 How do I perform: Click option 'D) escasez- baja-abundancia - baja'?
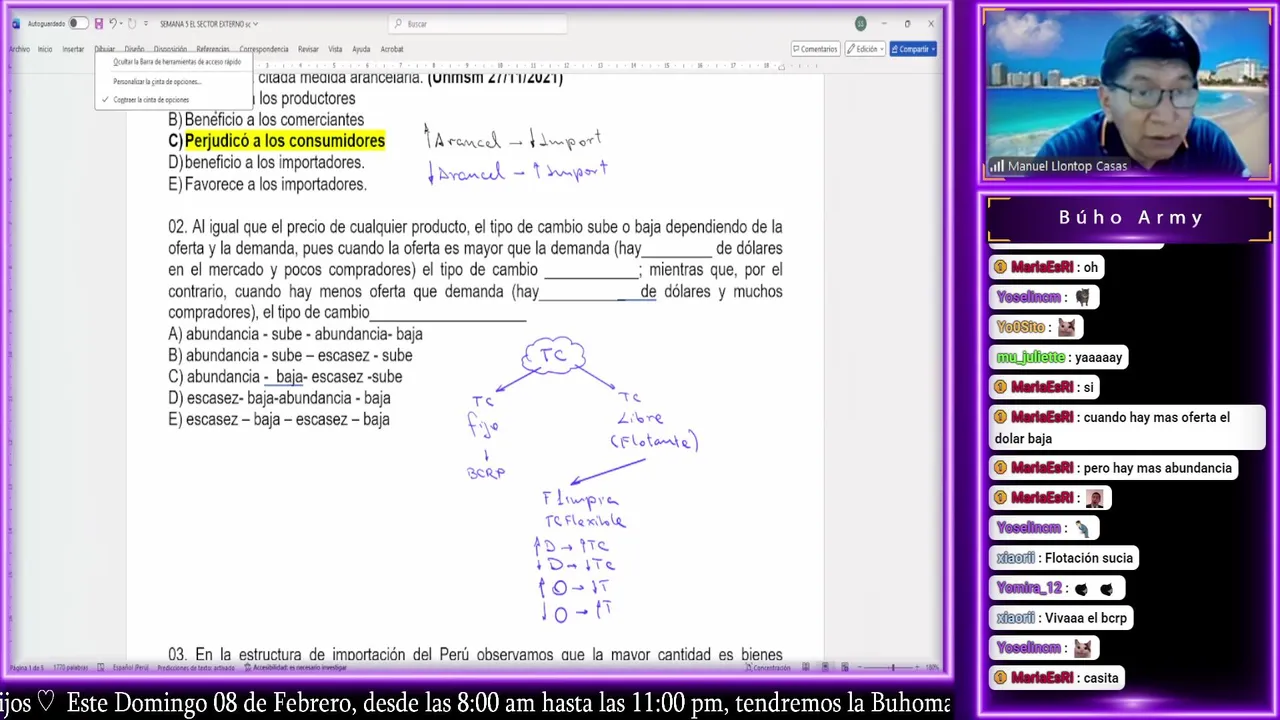pyautogui.click(x=279, y=398)
